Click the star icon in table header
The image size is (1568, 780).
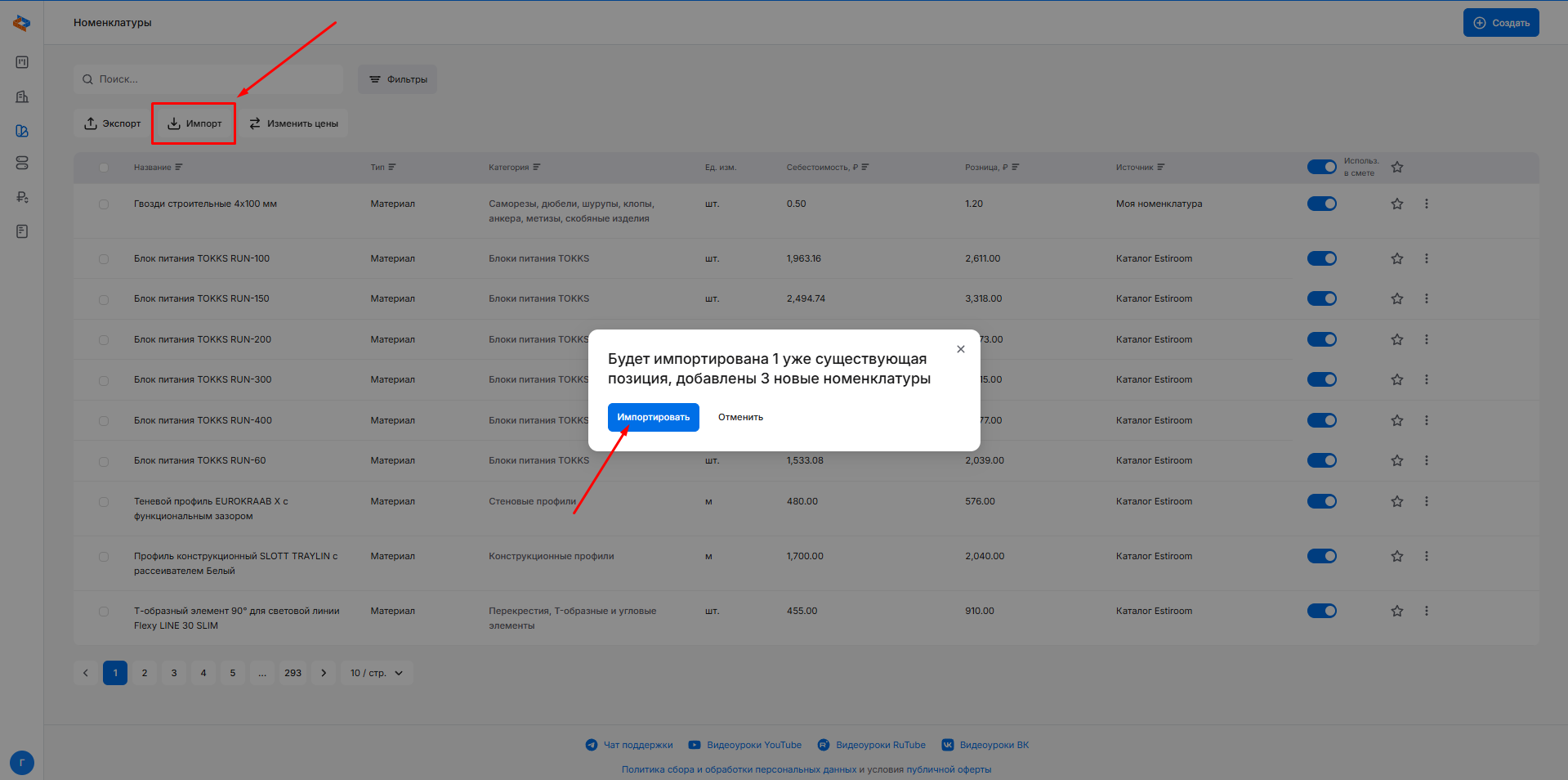[1396, 167]
